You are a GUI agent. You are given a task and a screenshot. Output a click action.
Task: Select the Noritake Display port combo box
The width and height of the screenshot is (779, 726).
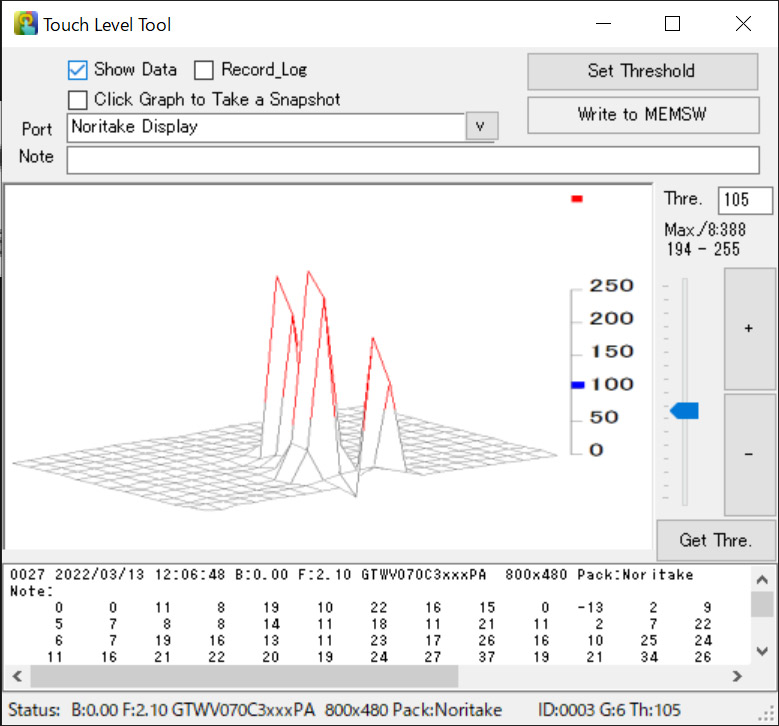[x=266, y=127]
